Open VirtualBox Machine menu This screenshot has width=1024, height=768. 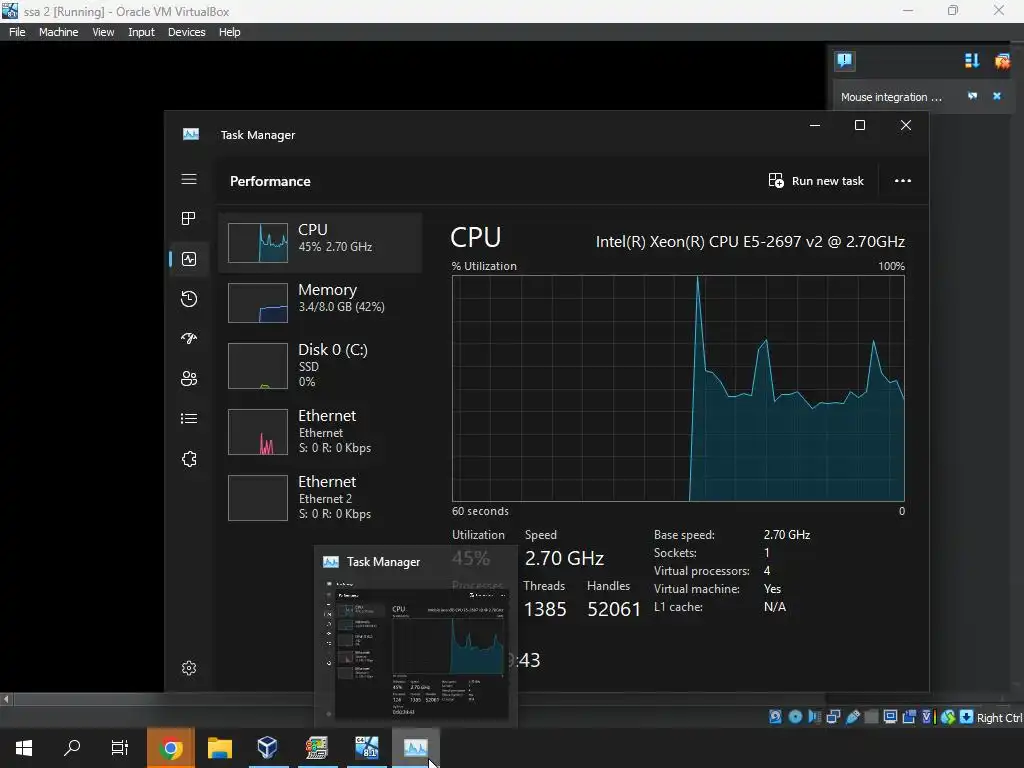pos(58,32)
